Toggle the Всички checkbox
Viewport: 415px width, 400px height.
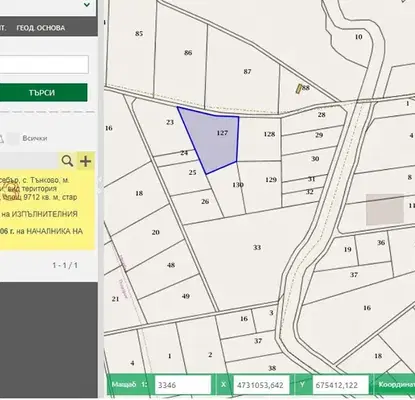coord(13,139)
